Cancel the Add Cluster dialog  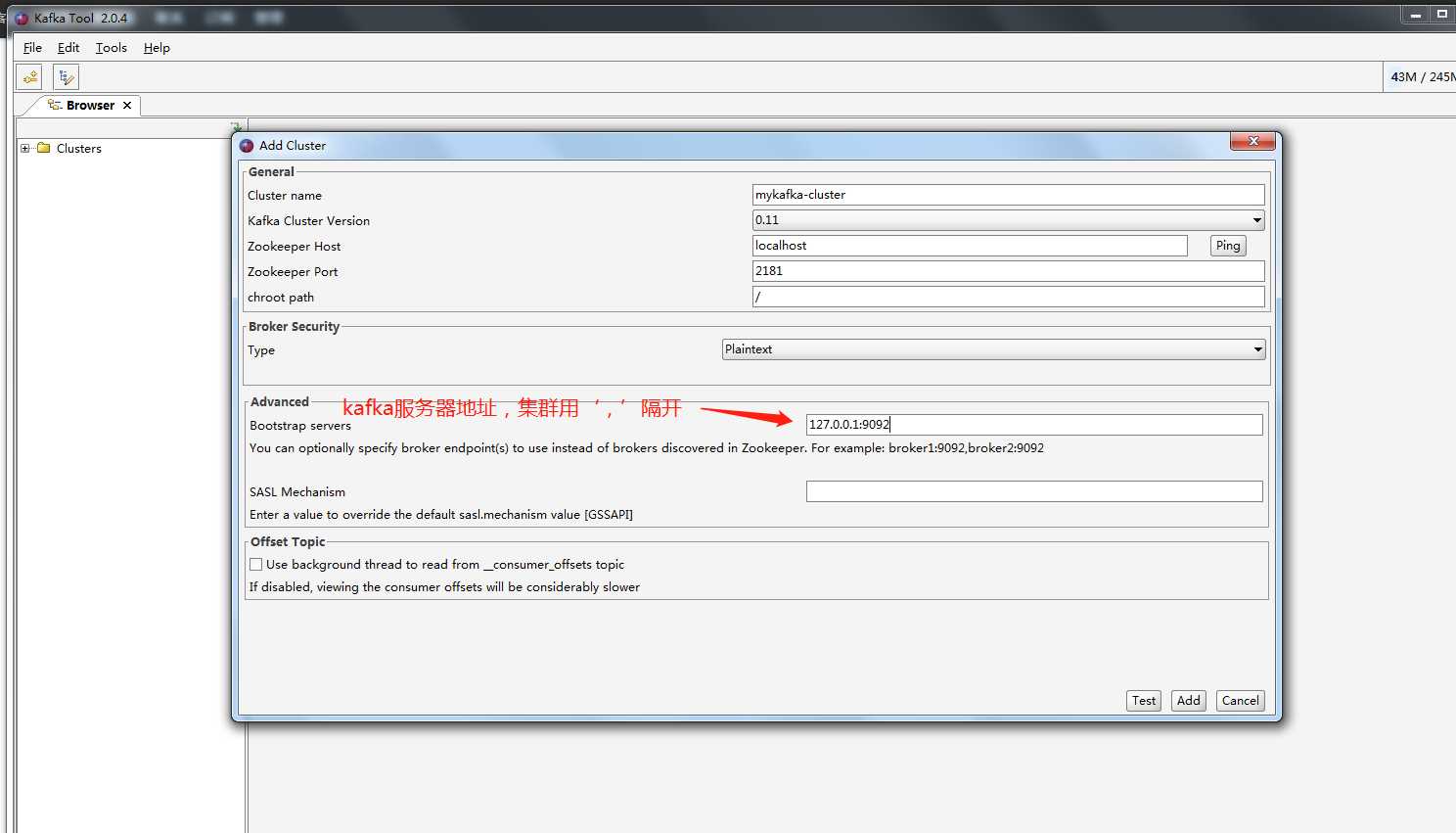(x=1241, y=701)
